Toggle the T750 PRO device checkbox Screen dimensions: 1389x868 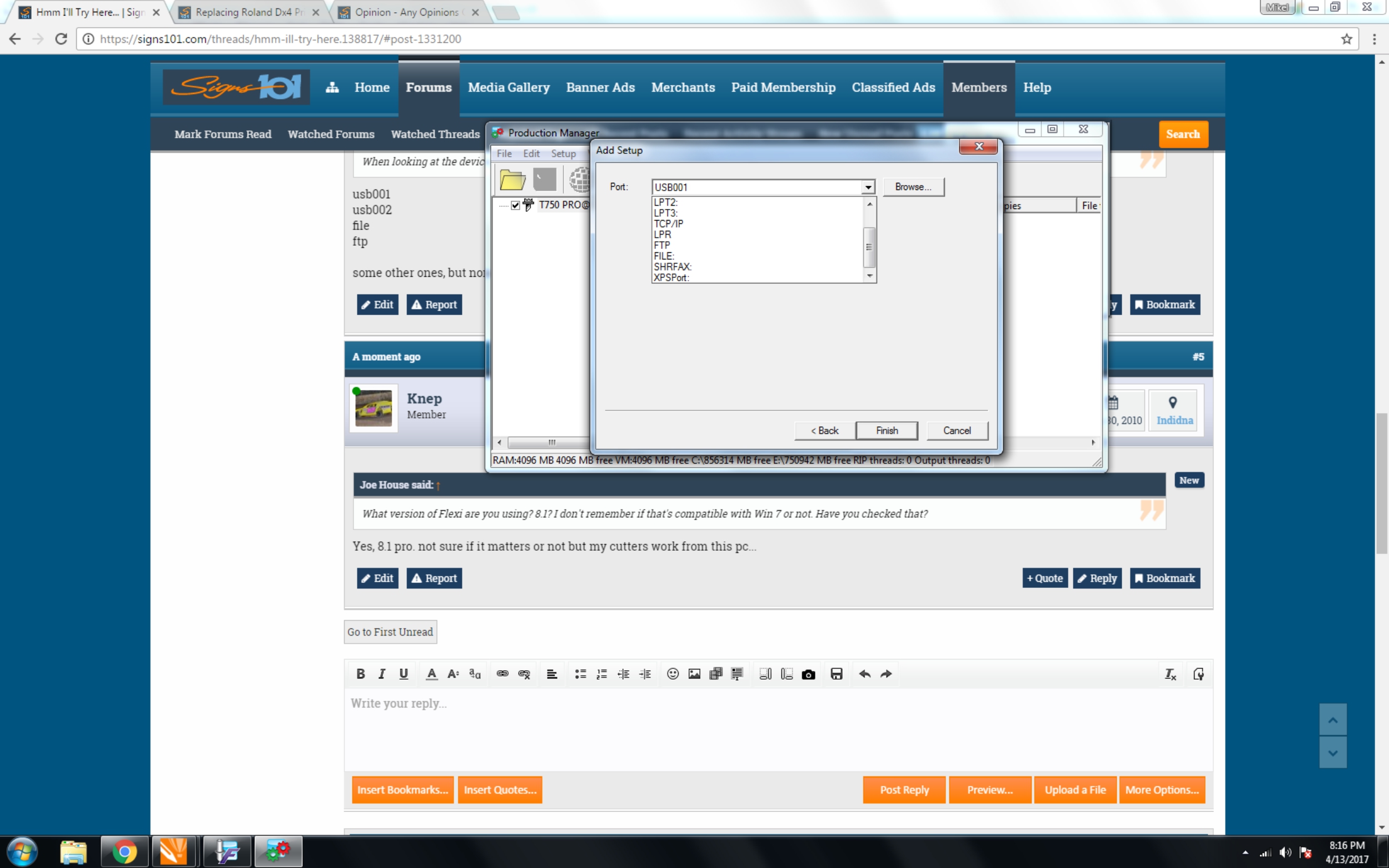(x=515, y=205)
